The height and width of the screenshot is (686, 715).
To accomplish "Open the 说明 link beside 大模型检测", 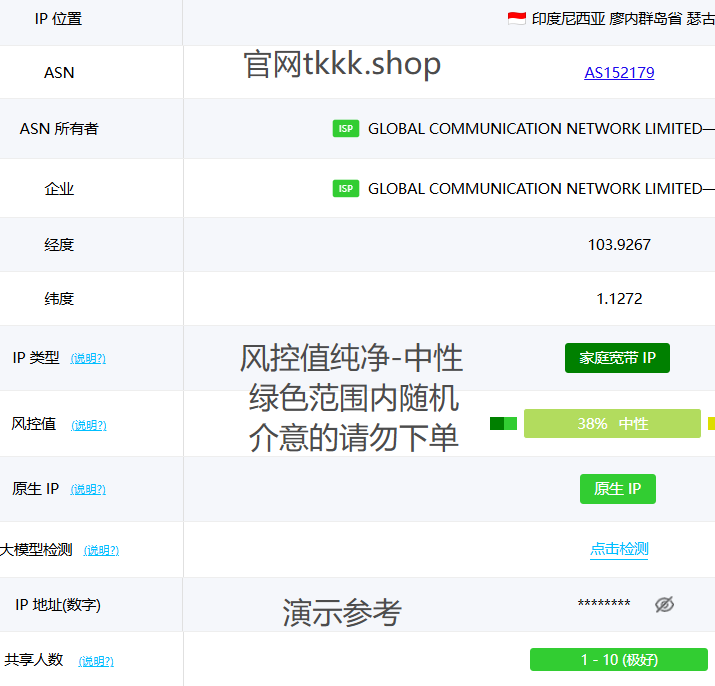I will pyautogui.click(x=101, y=550).
